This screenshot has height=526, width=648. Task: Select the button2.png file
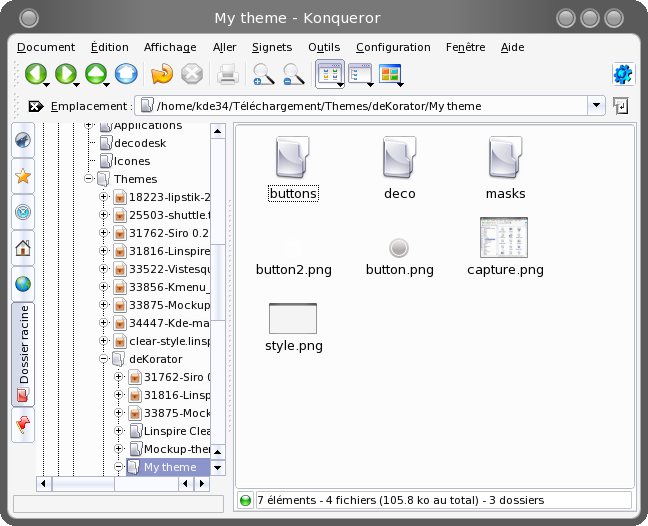click(x=293, y=257)
